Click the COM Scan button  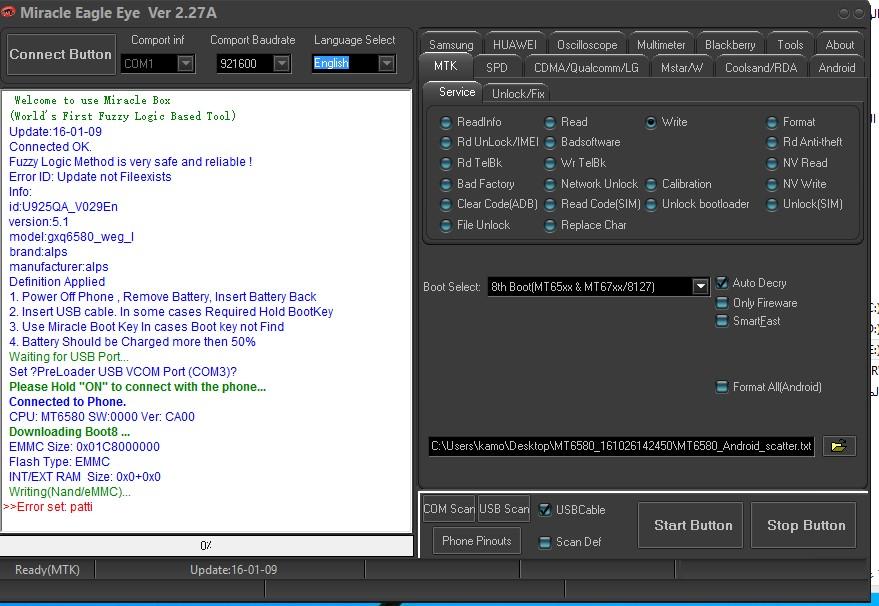(x=448, y=509)
